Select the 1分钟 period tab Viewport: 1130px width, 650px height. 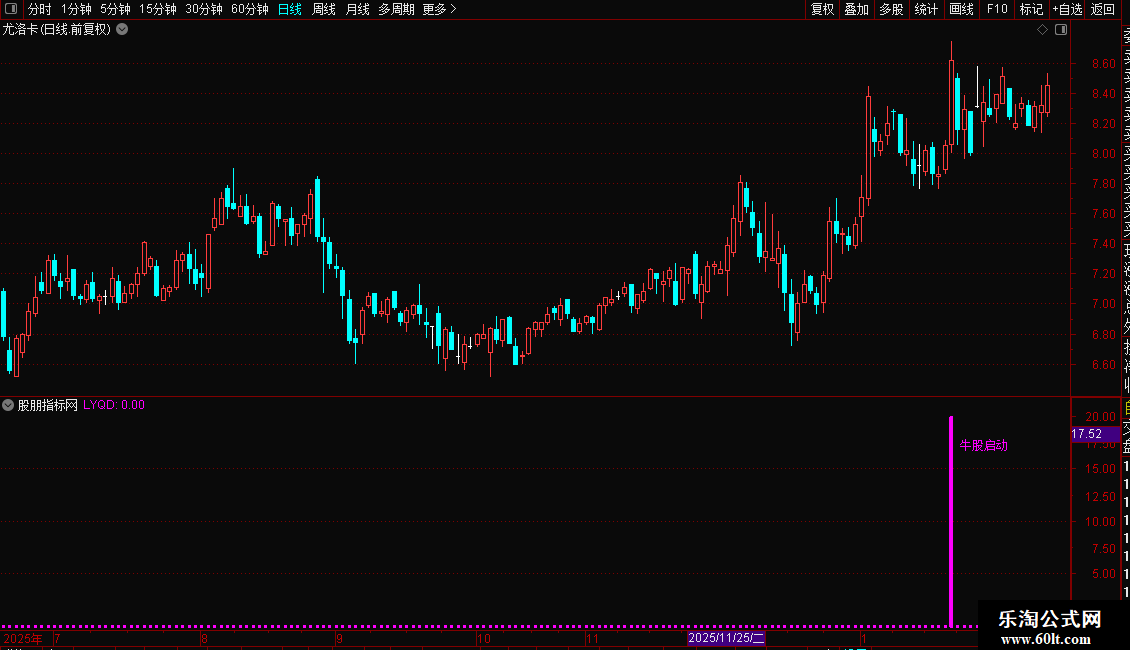tap(76, 9)
